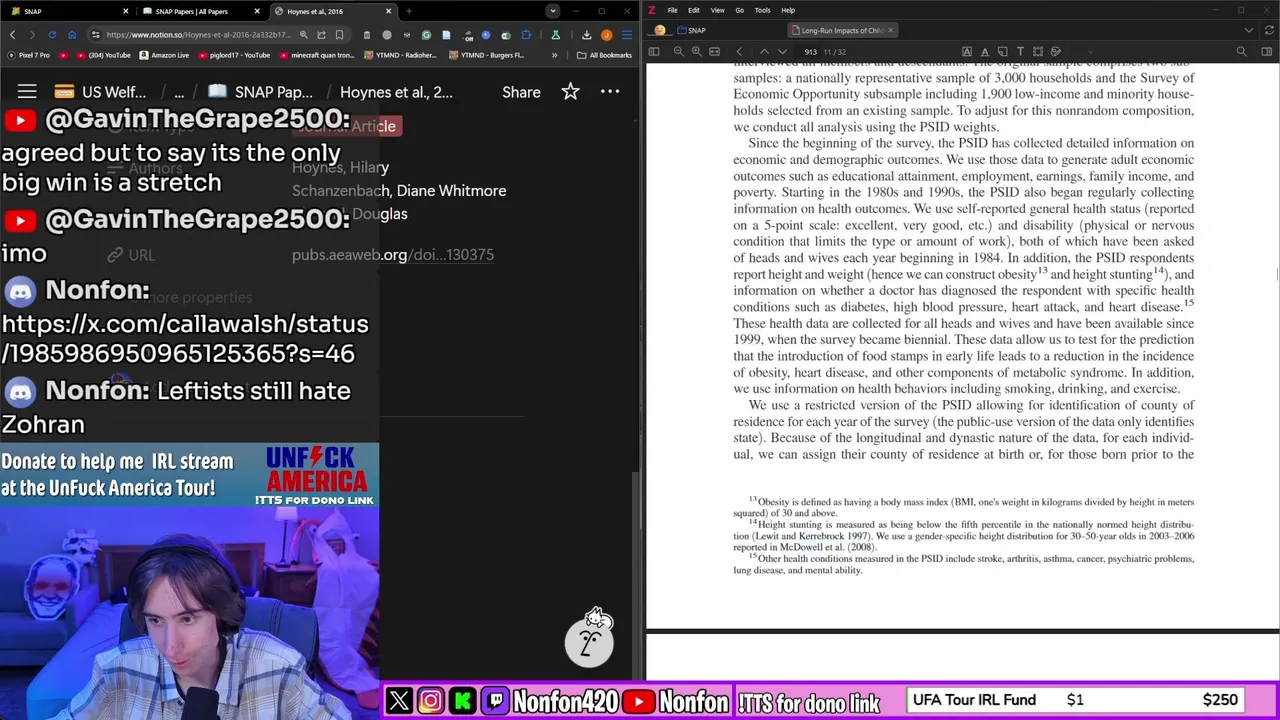The height and width of the screenshot is (720, 1280).
Task: Reload the Notion page
Action: pos(52,35)
